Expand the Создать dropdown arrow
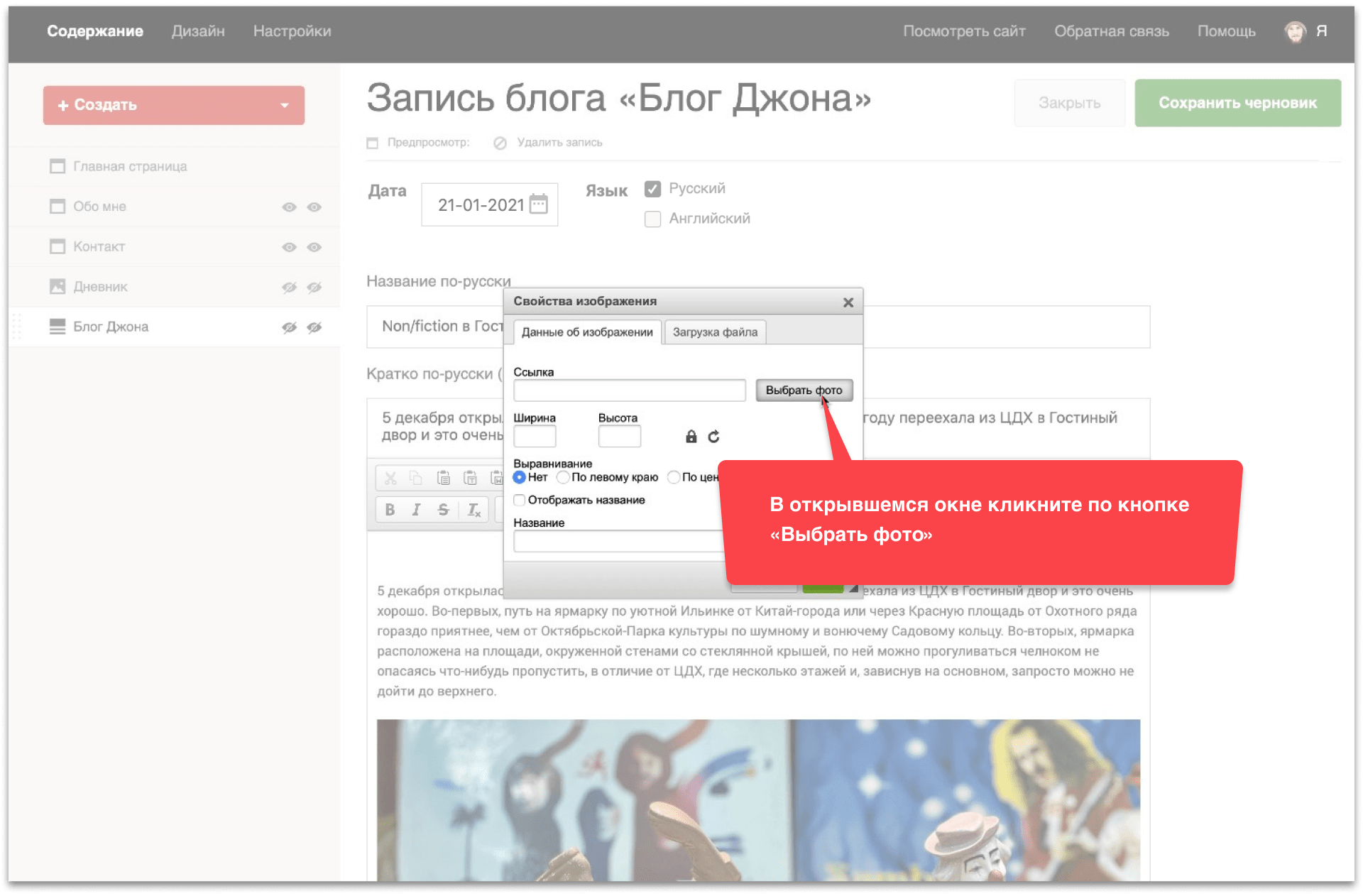Screen dimensions: 1363x896 point(285,105)
